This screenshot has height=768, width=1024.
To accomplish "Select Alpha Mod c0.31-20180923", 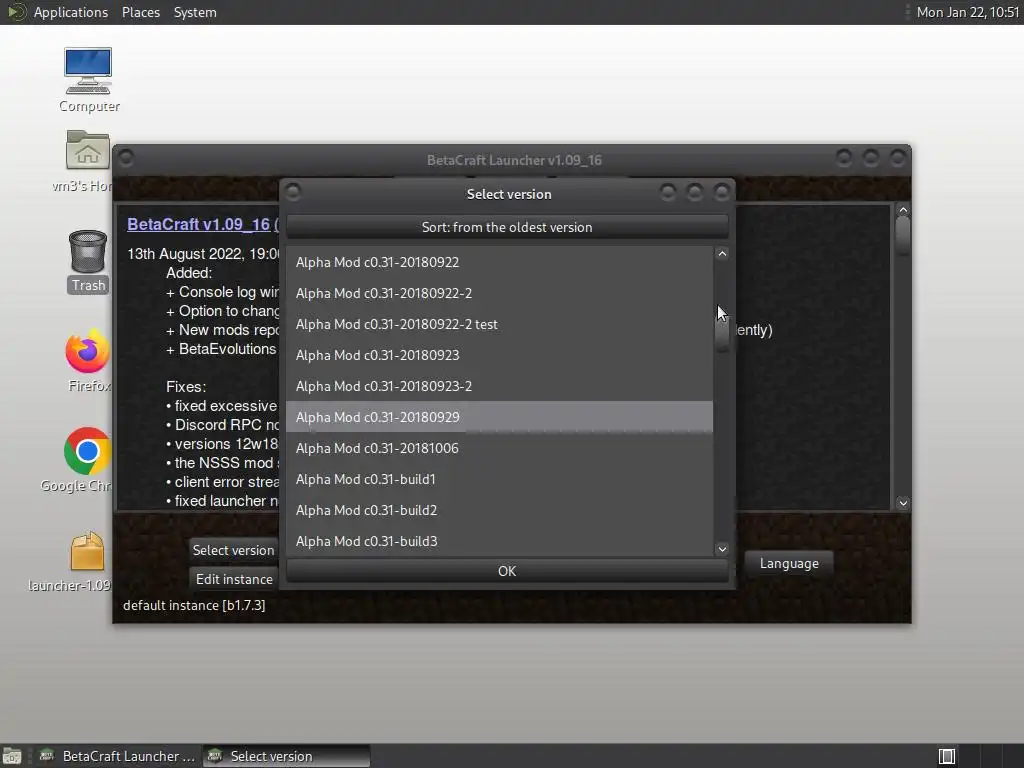I will [x=500, y=355].
